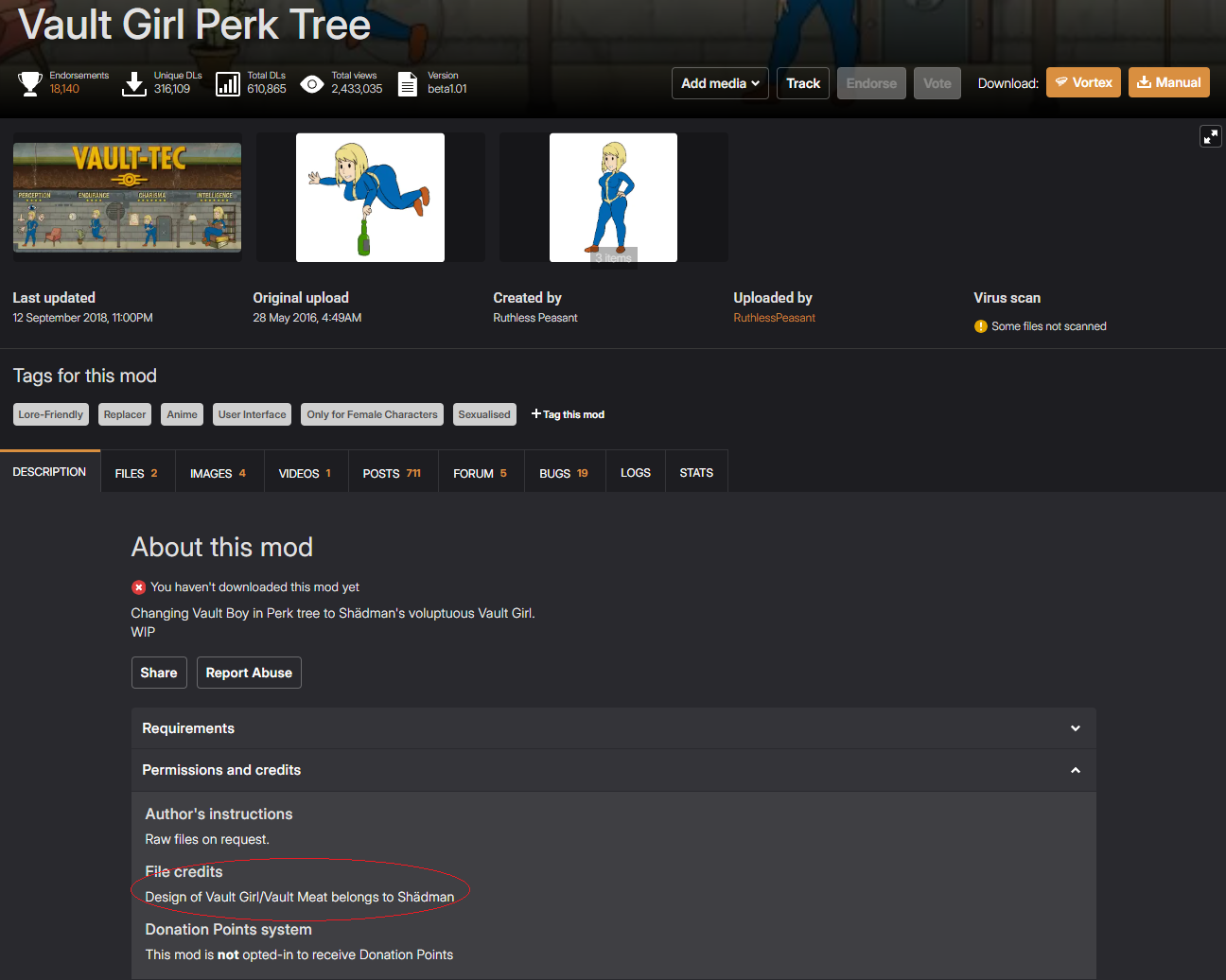
Task: Open the RuthlessPeasant uploader profile link
Action: click(x=774, y=318)
